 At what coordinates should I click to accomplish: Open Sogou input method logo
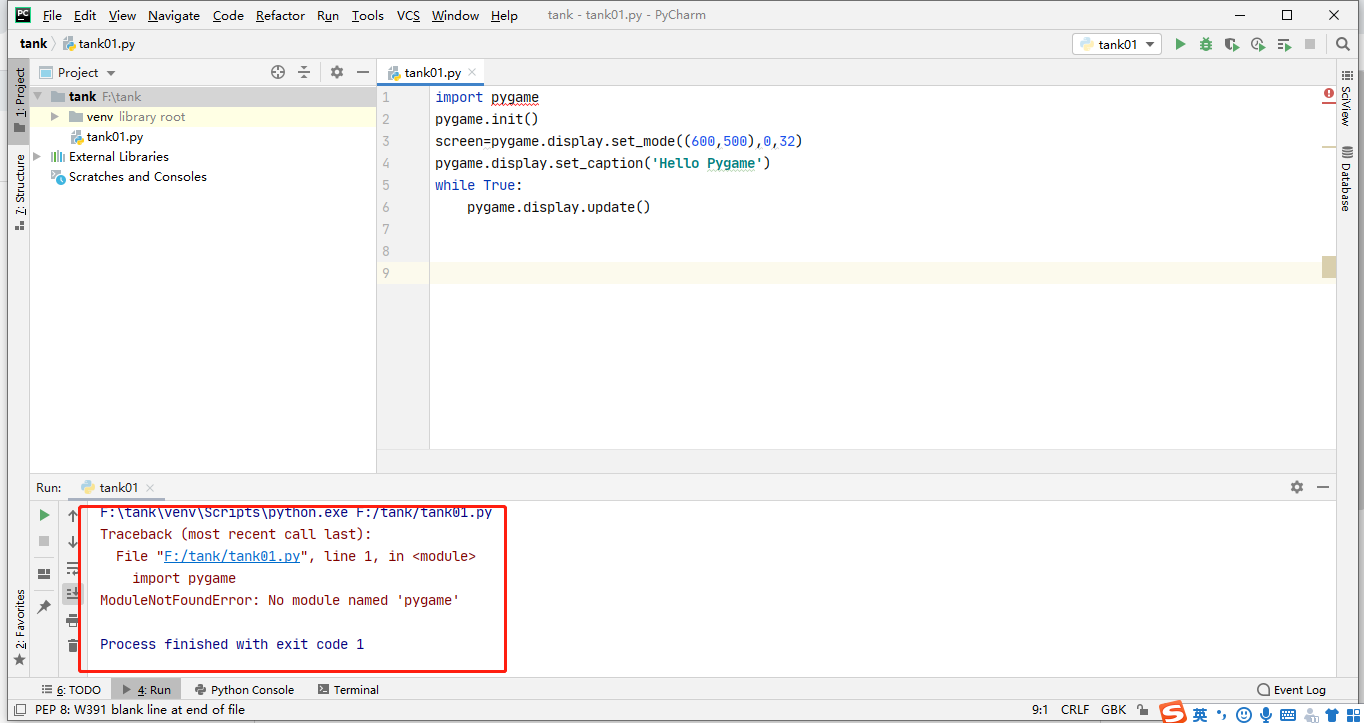point(1174,712)
